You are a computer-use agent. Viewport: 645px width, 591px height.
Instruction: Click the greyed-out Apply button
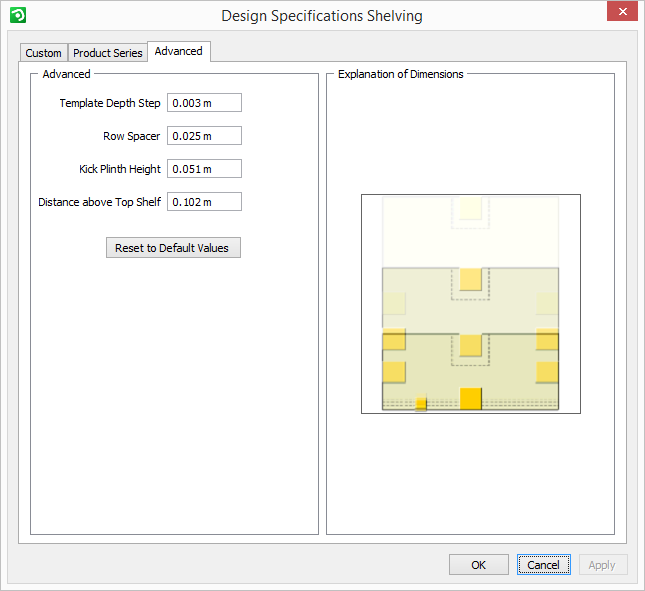tap(602, 565)
